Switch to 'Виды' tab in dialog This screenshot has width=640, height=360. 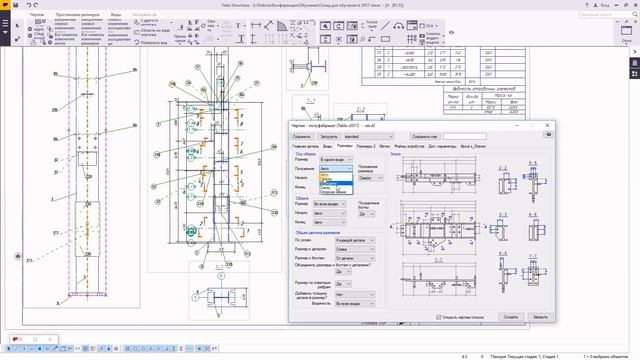coord(327,146)
